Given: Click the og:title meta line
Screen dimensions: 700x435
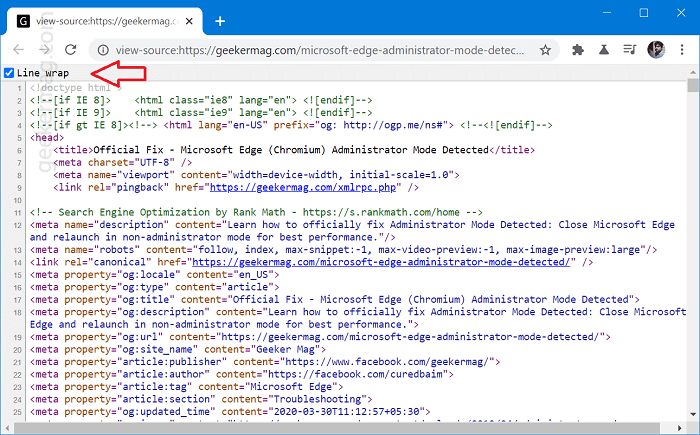Looking at the screenshot, I should pyautogui.click(x=335, y=300).
